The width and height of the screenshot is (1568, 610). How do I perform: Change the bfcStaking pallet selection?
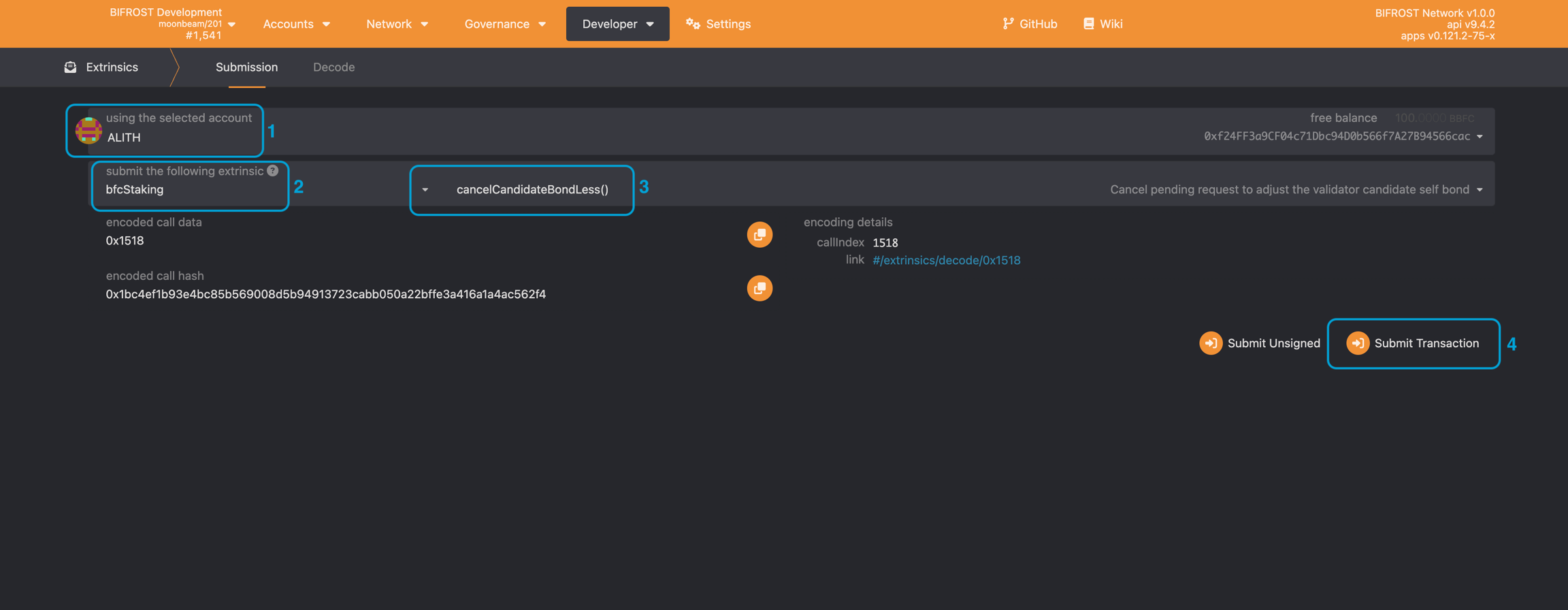click(x=191, y=189)
